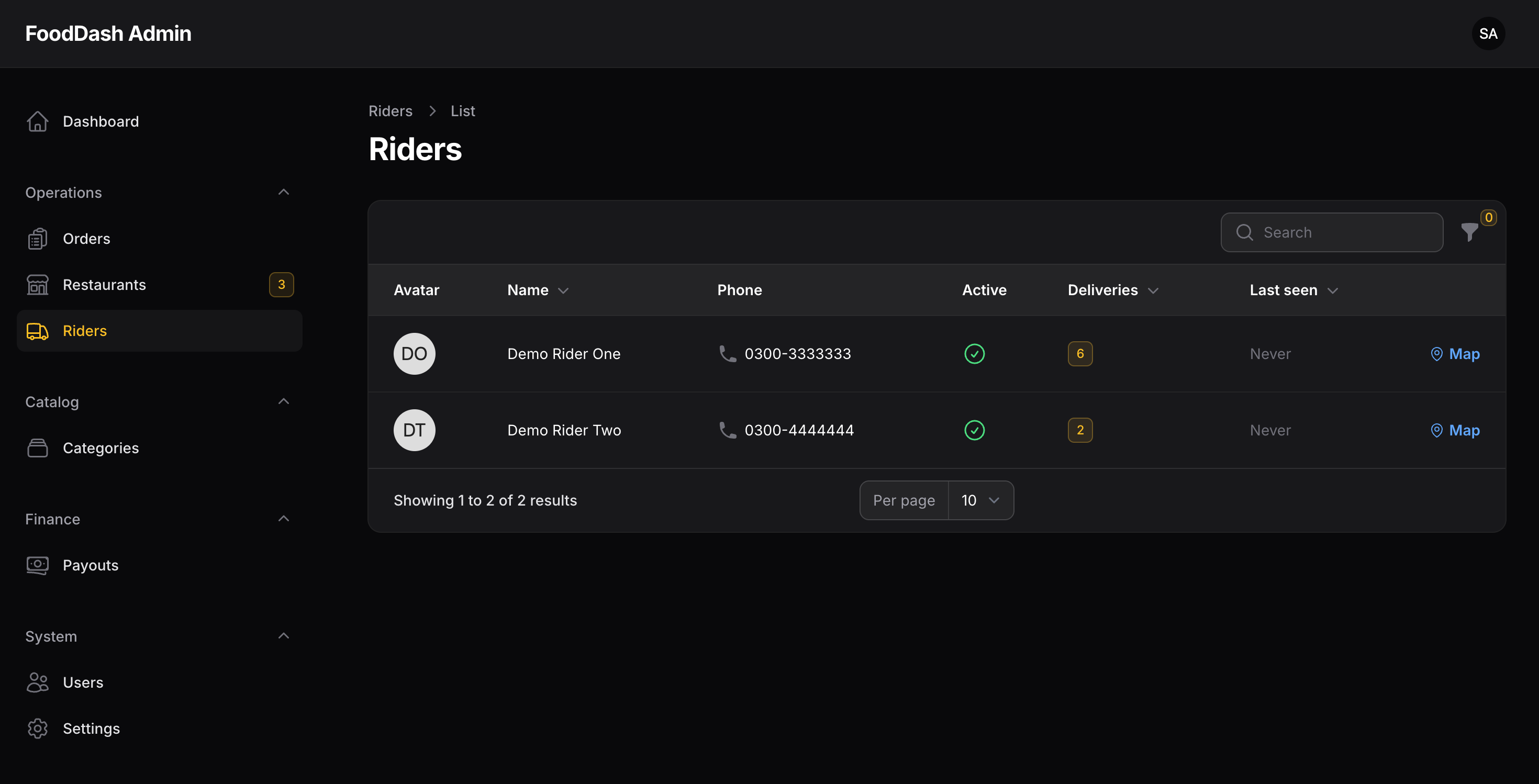
Task: Click the Categories stack icon
Action: click(x=38, y=448)
